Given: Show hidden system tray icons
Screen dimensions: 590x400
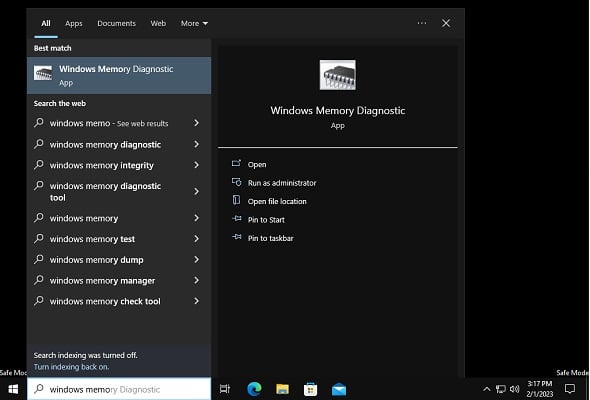Looking at the screenshot, I should [x=487, y=389].
